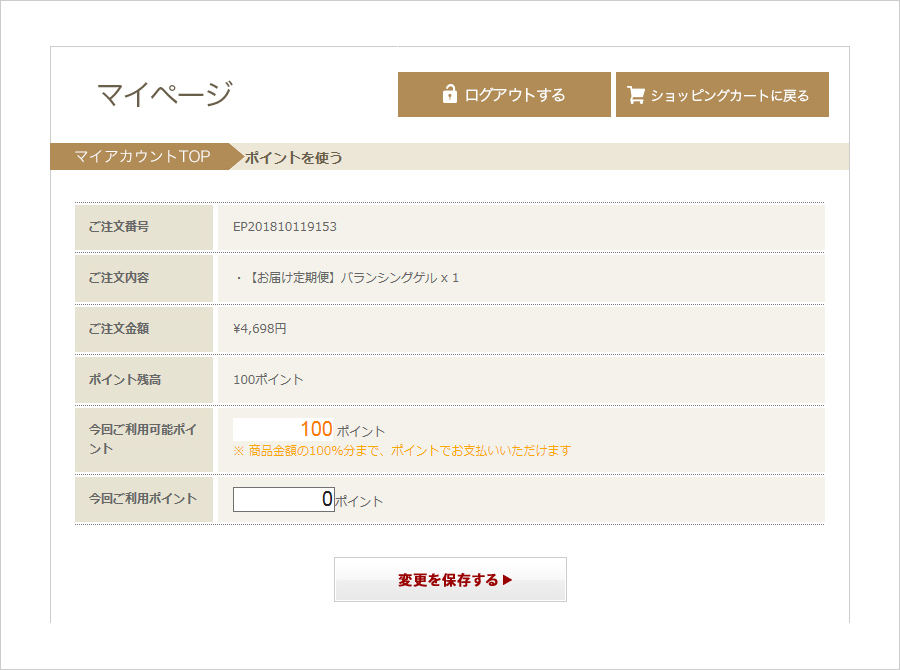The height and width of the screenshot is (670, 900).
Task: Click the shopping cart icon
Action: (635, 95)
